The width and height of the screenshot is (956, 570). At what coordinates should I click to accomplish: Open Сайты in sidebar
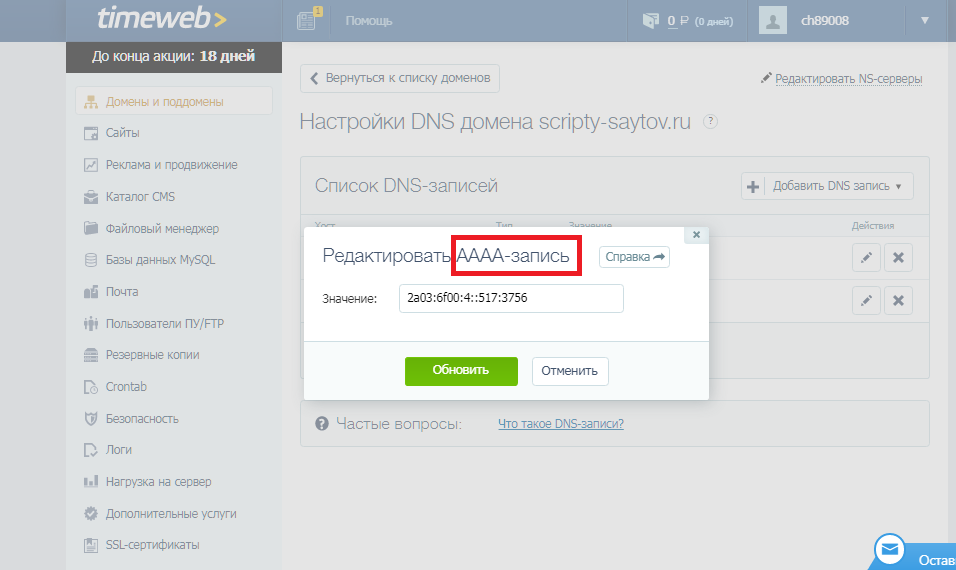click(123, 133)
